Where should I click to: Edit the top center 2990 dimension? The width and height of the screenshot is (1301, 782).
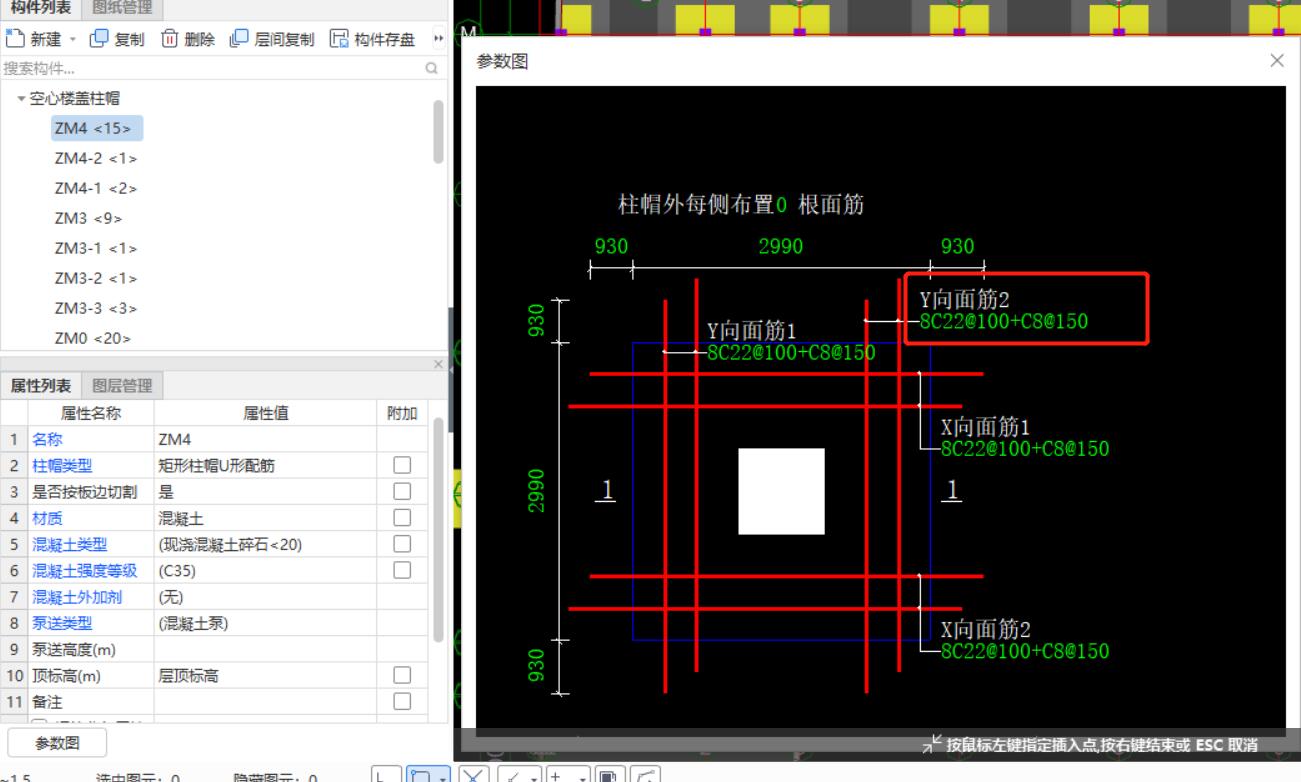click(x=780, y=247)
